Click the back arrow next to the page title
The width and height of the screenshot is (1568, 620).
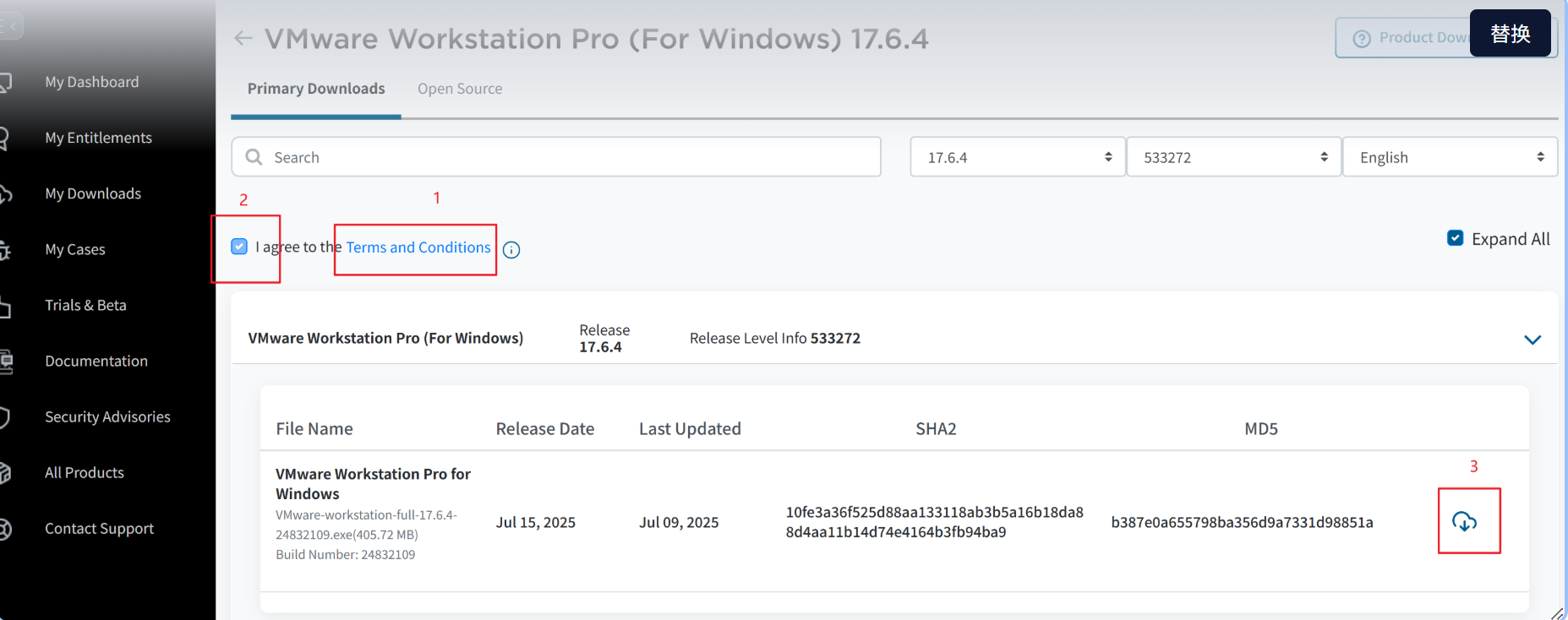point(243,38)
